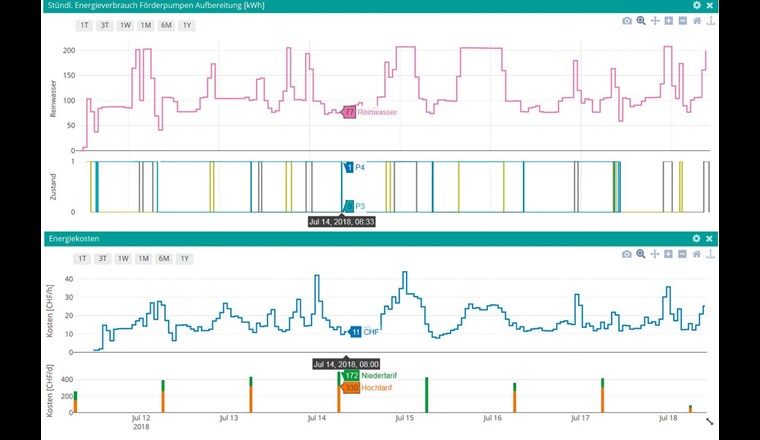Zoom in with plus icon in top chart

(x=669, y=21)
